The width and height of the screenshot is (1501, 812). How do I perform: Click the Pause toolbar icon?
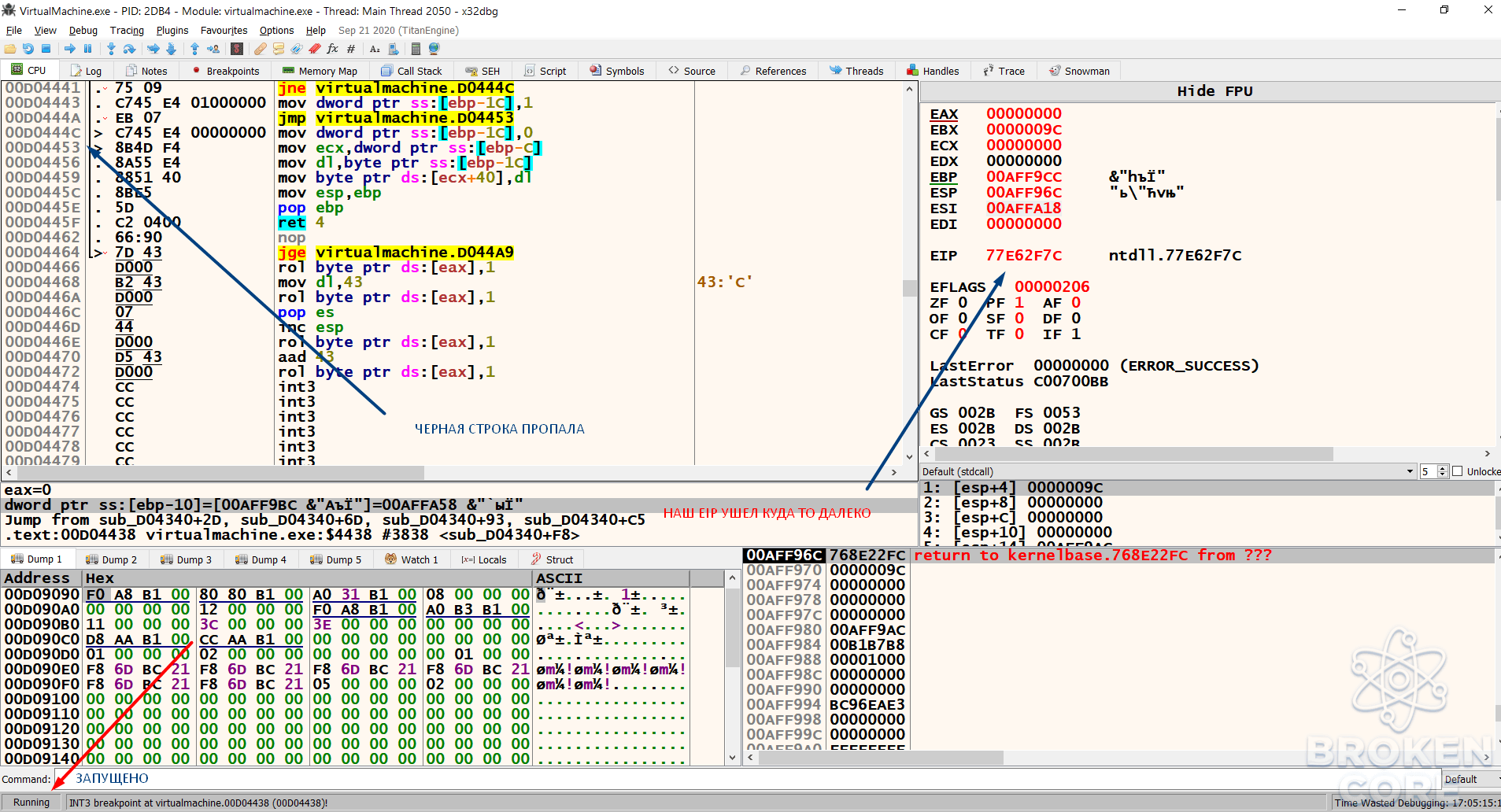[88, 49]
